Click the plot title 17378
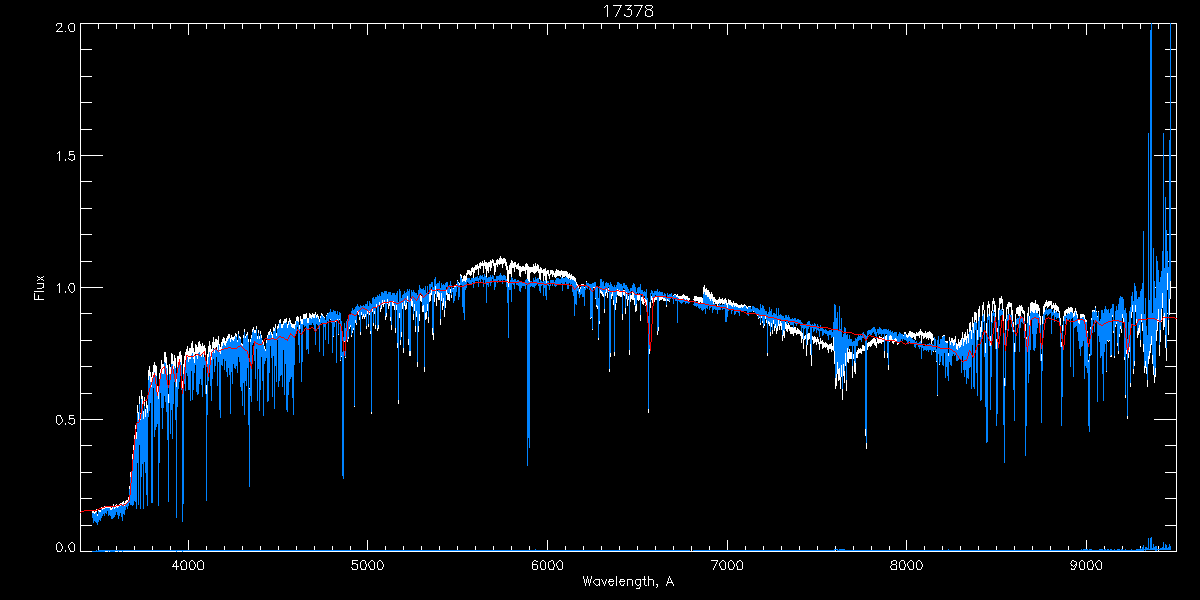 [x=627, y=11]
